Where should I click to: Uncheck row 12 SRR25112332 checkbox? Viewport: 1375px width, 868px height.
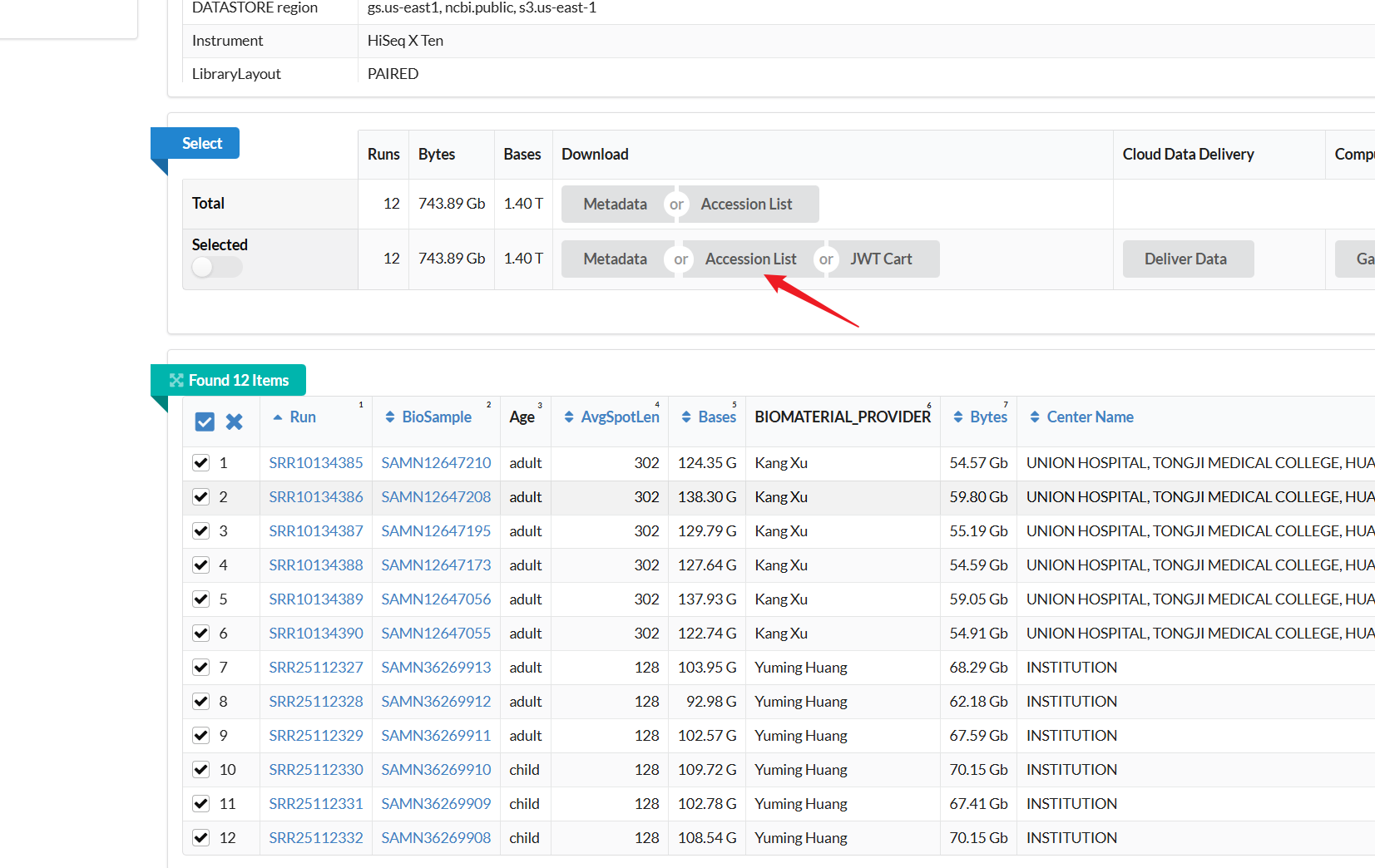coord(200,838)
